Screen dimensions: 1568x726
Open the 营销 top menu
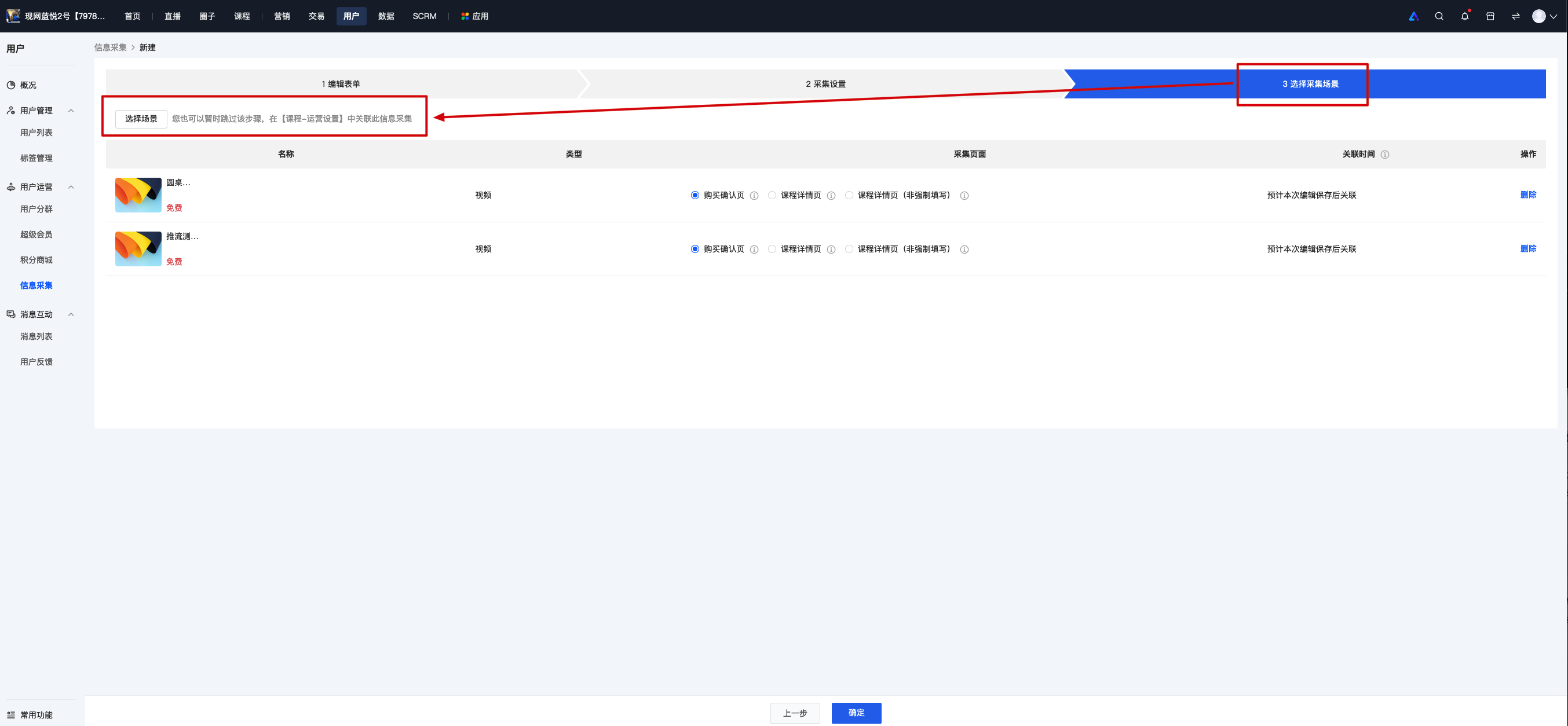click(x=282, y=16)
